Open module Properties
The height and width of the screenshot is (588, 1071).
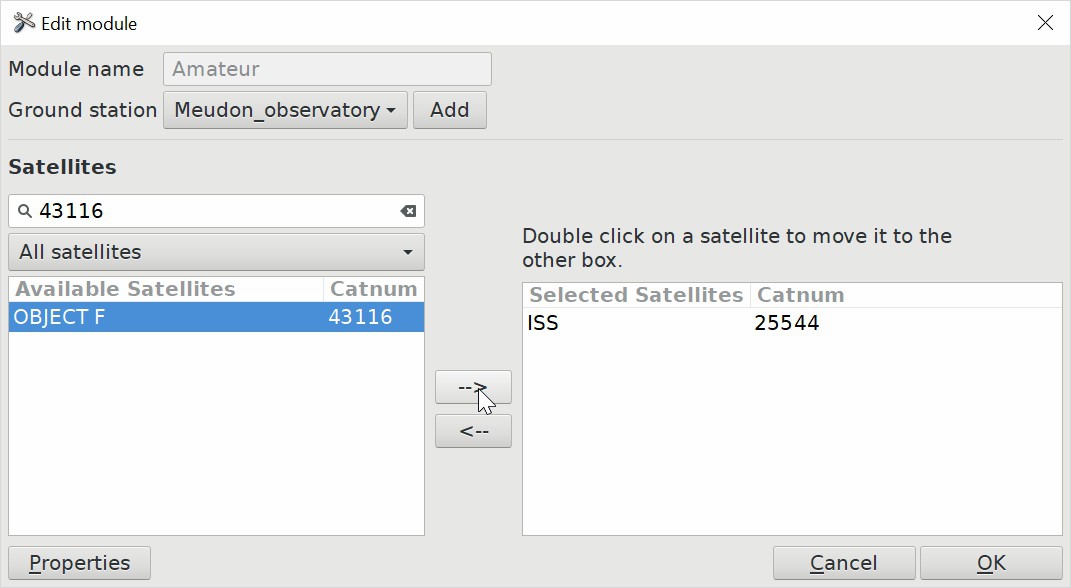click(x=79, y=563)
